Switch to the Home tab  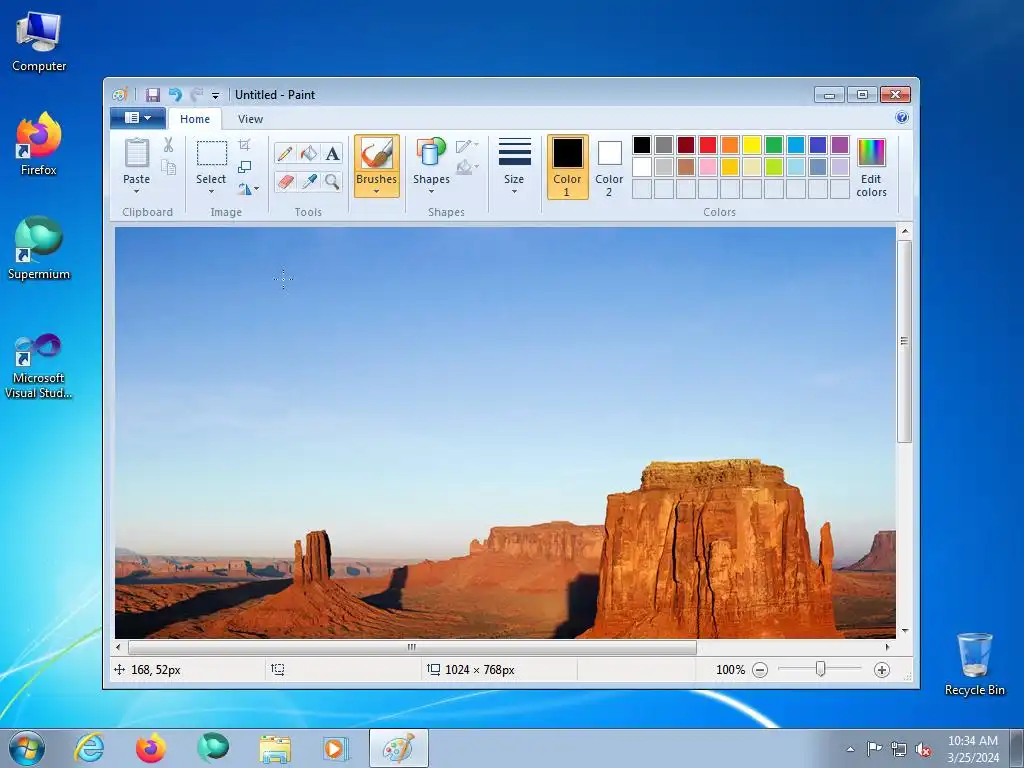point(195,119)
